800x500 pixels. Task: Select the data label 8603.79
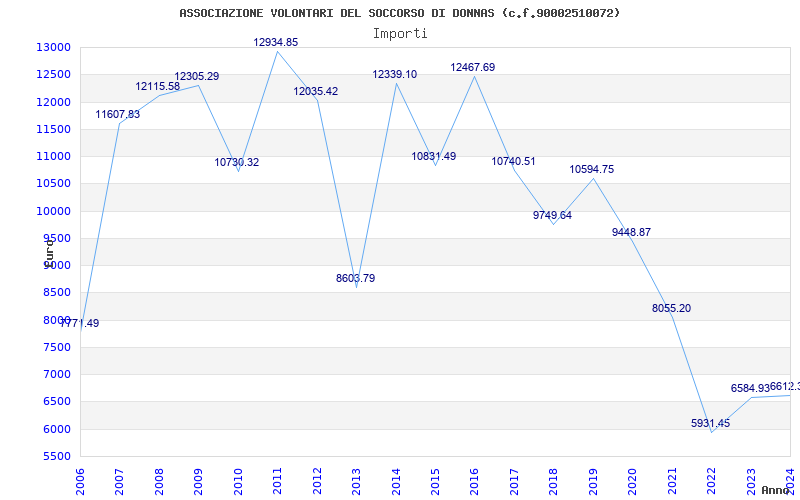point(356,279)
